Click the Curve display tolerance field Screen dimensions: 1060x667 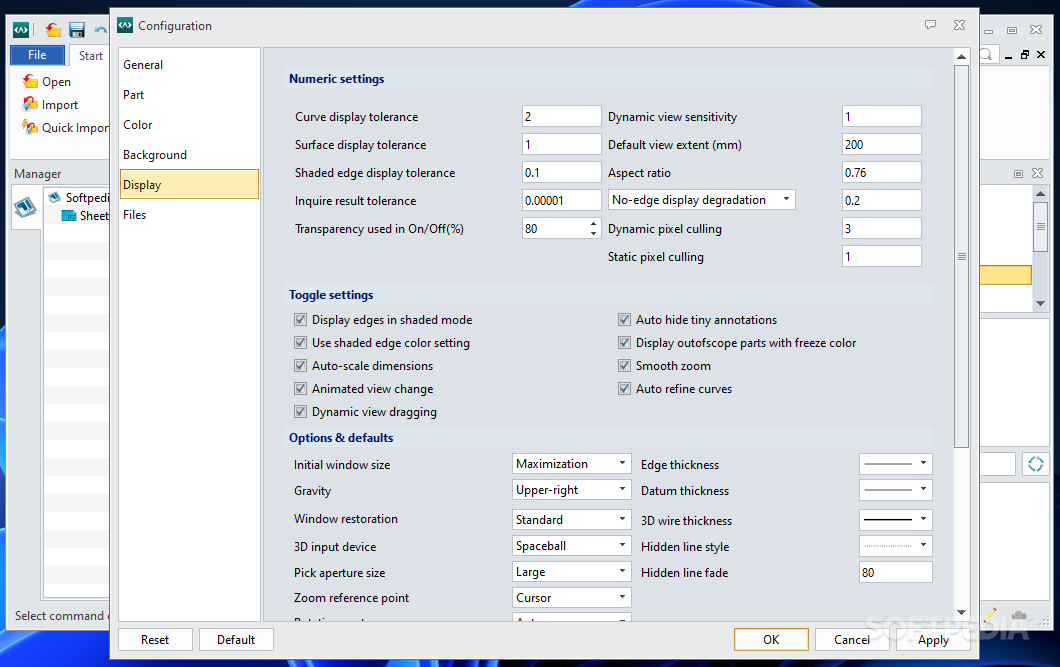pyautogui.click(x=562, y=116)
